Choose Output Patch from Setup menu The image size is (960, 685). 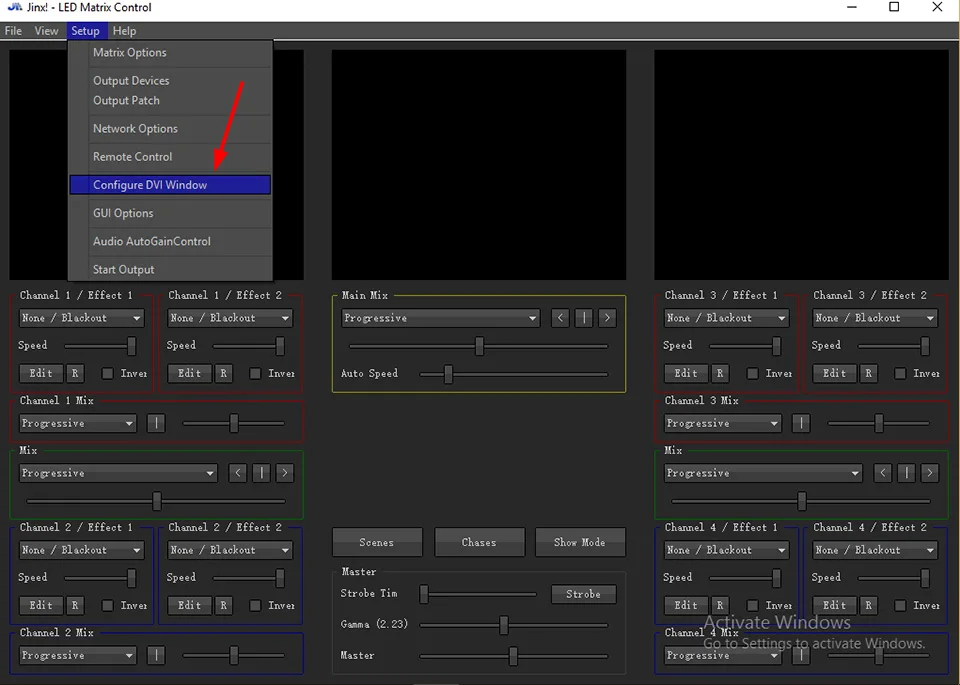pyautogui.click(x=170, y=100)
